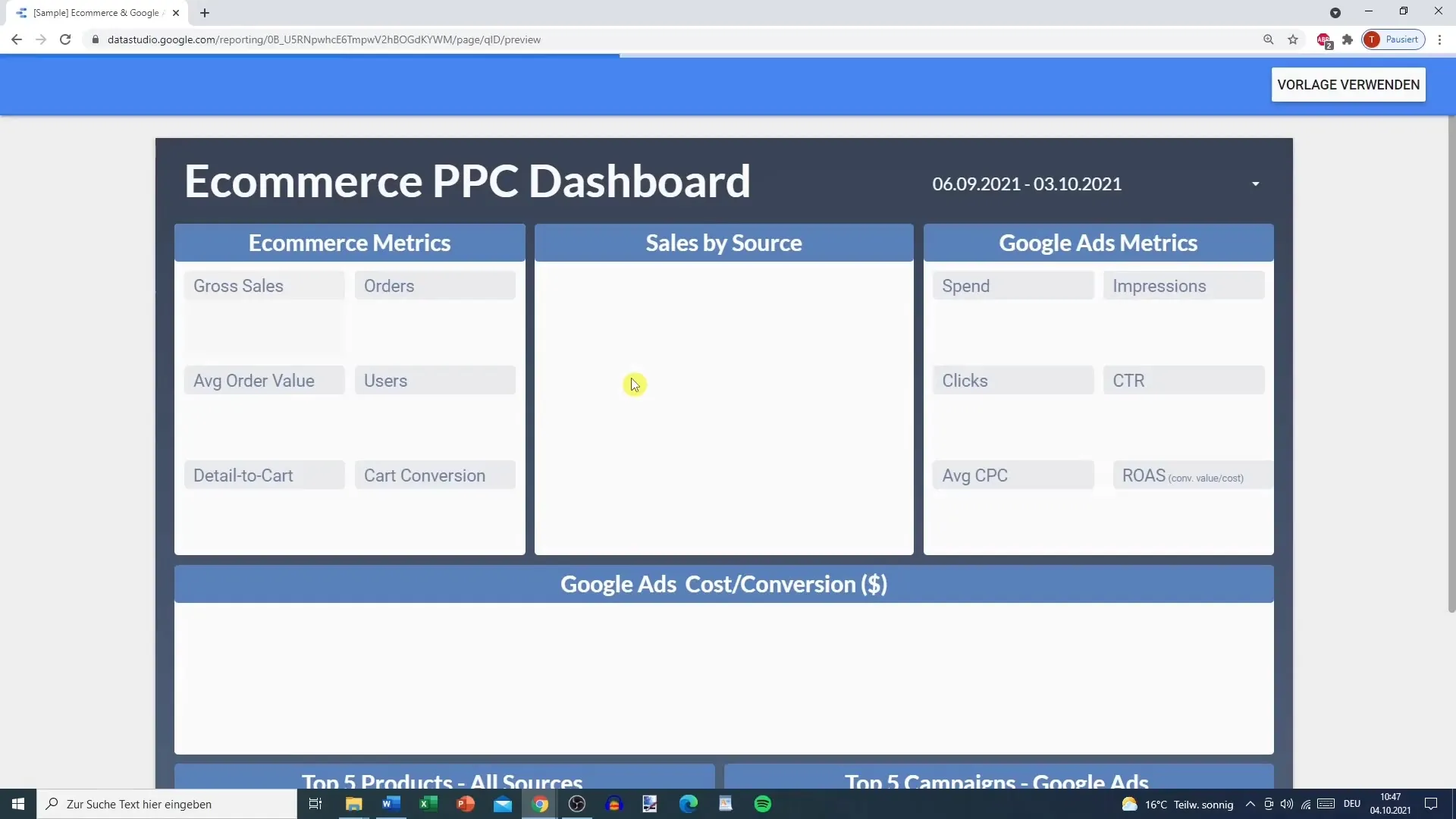Image resolution: width=1456 pixels, height=819 pixels.
Task: Click the Avg CPC metric card
Action: pos(1013,475)
